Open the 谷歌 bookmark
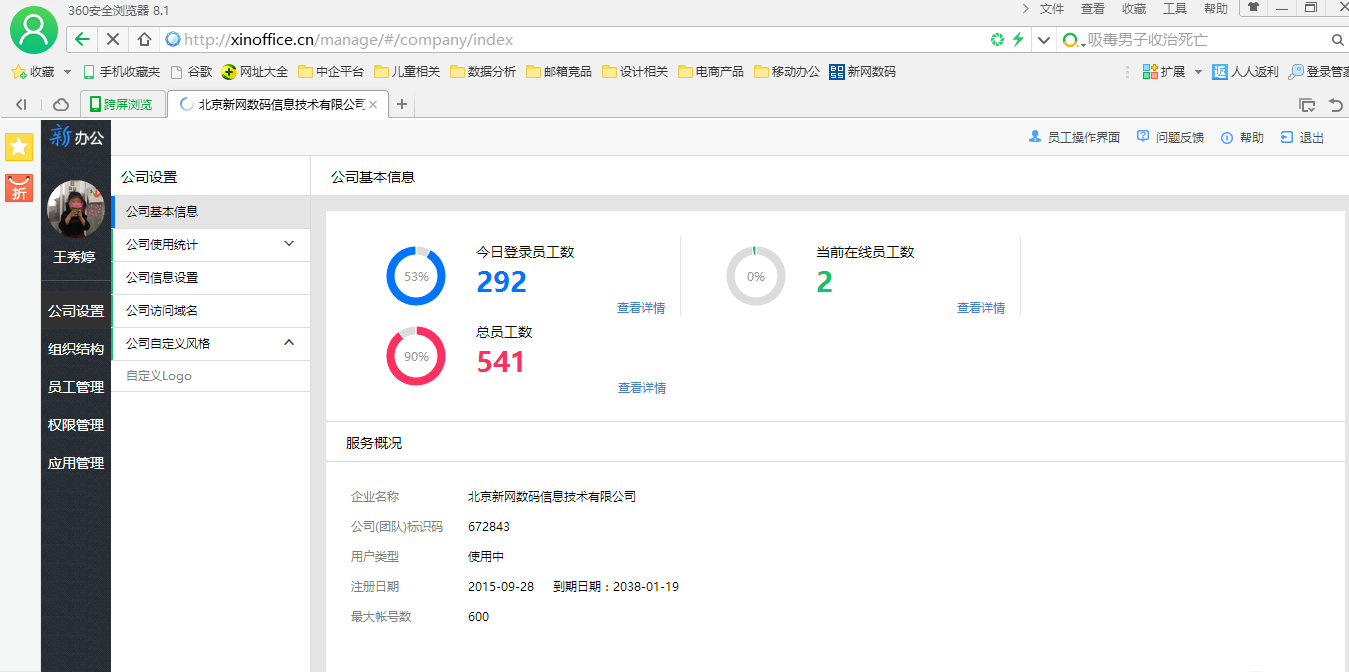The width and height of the screenshot is (1349, 672). pyautogui.click(x=191, y=72)
